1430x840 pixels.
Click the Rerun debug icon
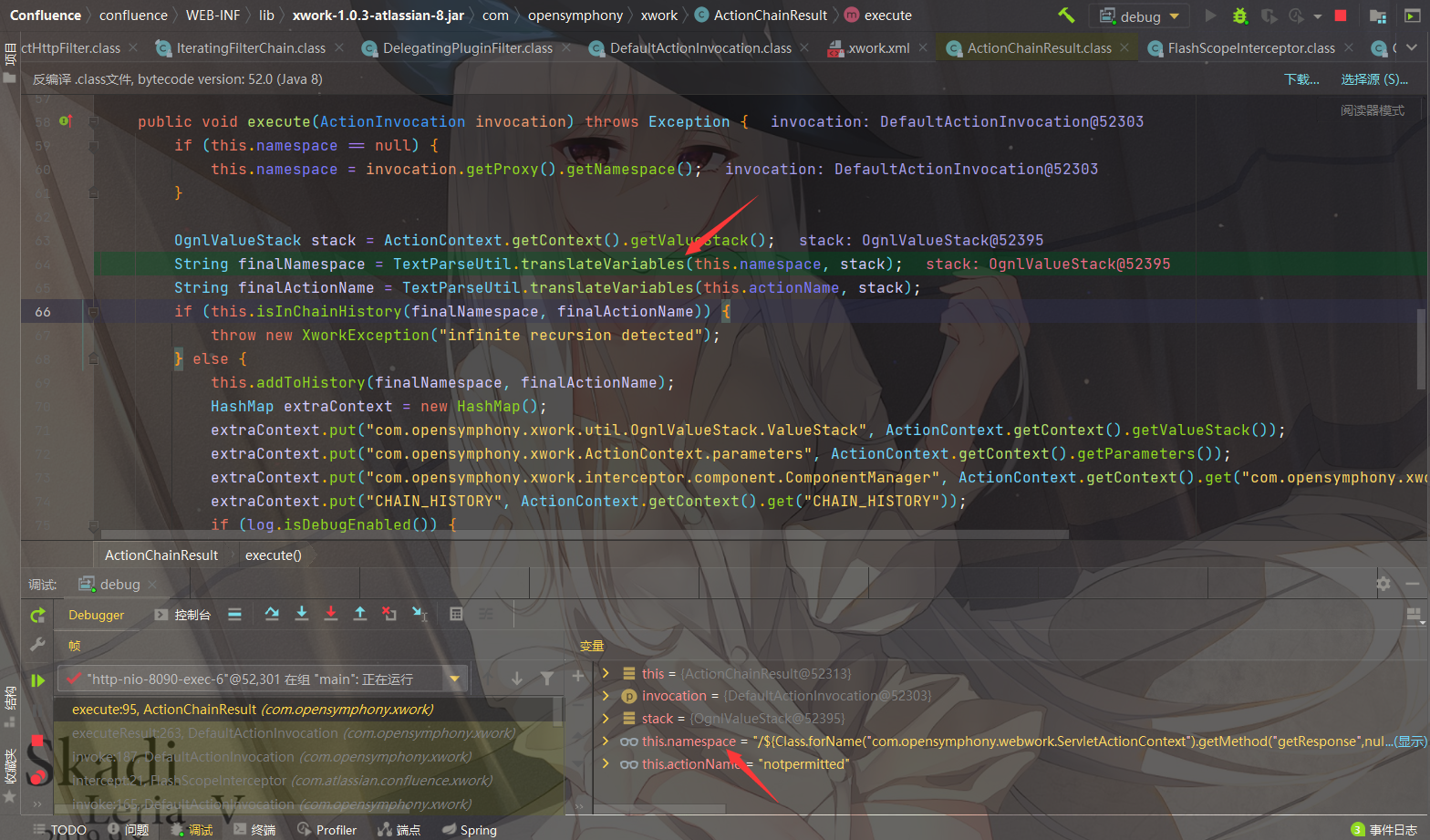point(37,616)
